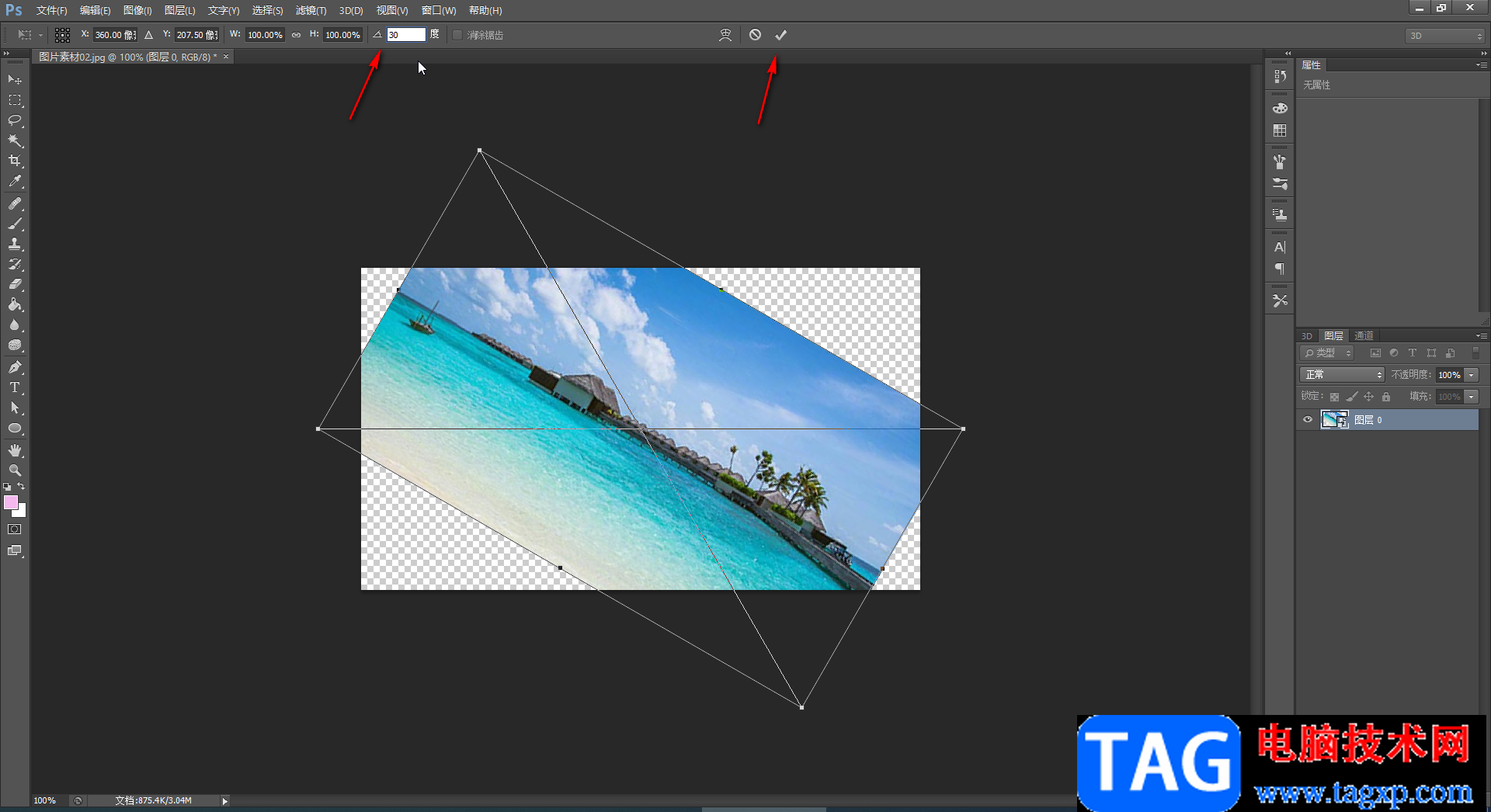The image size is (1491, 812).
Task: Switch between free transform and warp modes
Action: pyautogui.click(x=725, y=35)
